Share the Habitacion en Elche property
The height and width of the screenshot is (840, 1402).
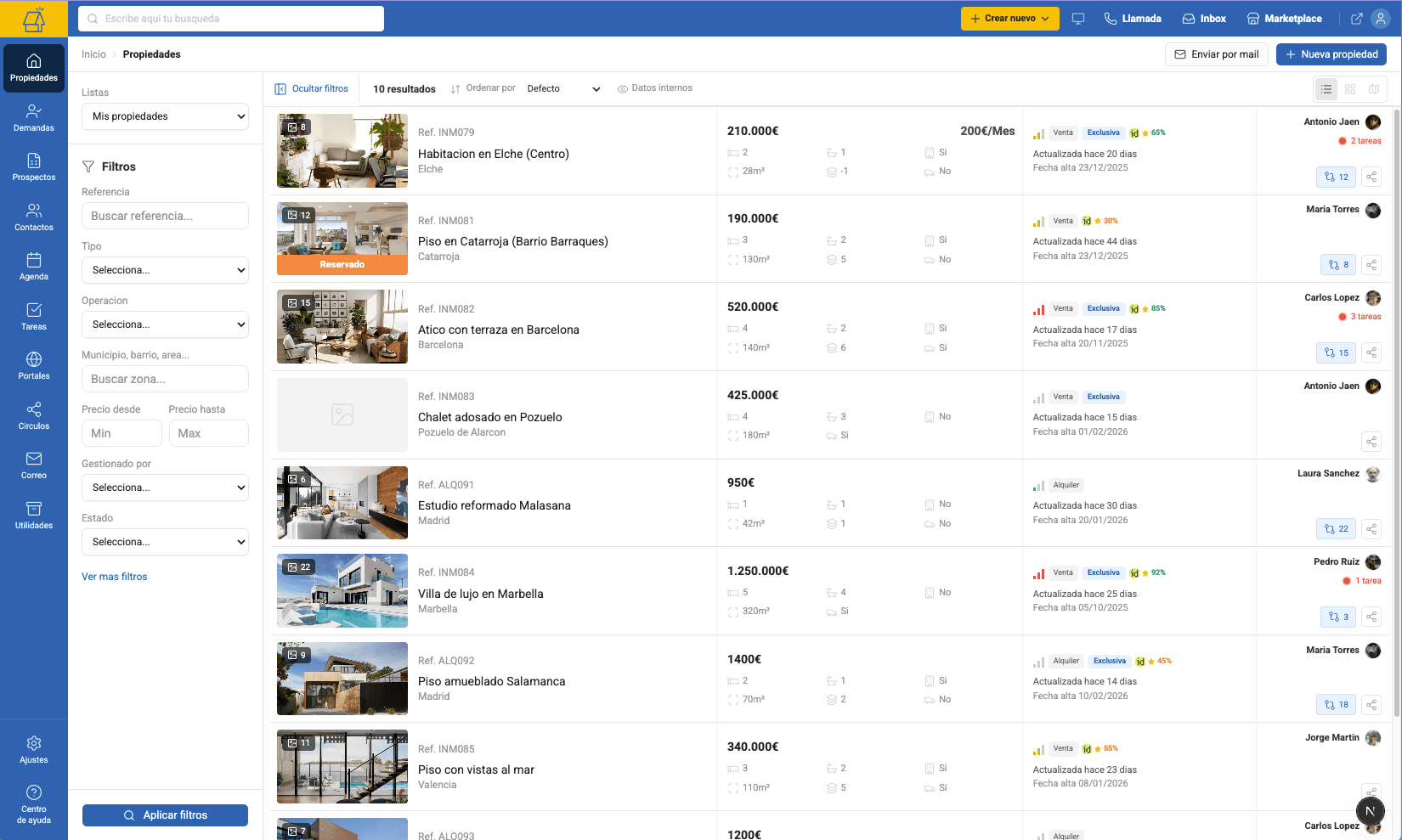click(1371, 177)
